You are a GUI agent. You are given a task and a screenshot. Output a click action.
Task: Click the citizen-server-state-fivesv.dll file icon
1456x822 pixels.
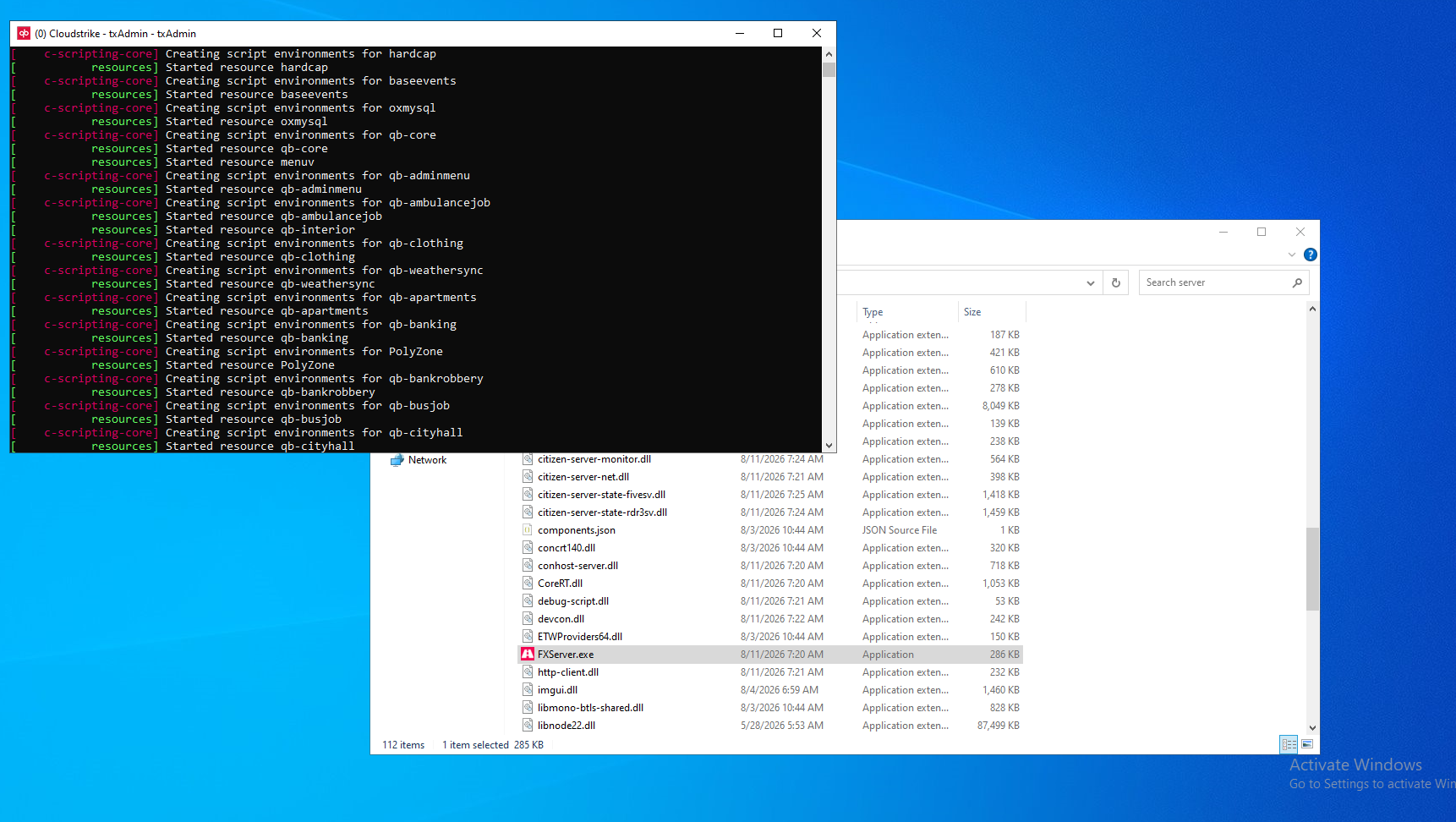pos(528,495)
